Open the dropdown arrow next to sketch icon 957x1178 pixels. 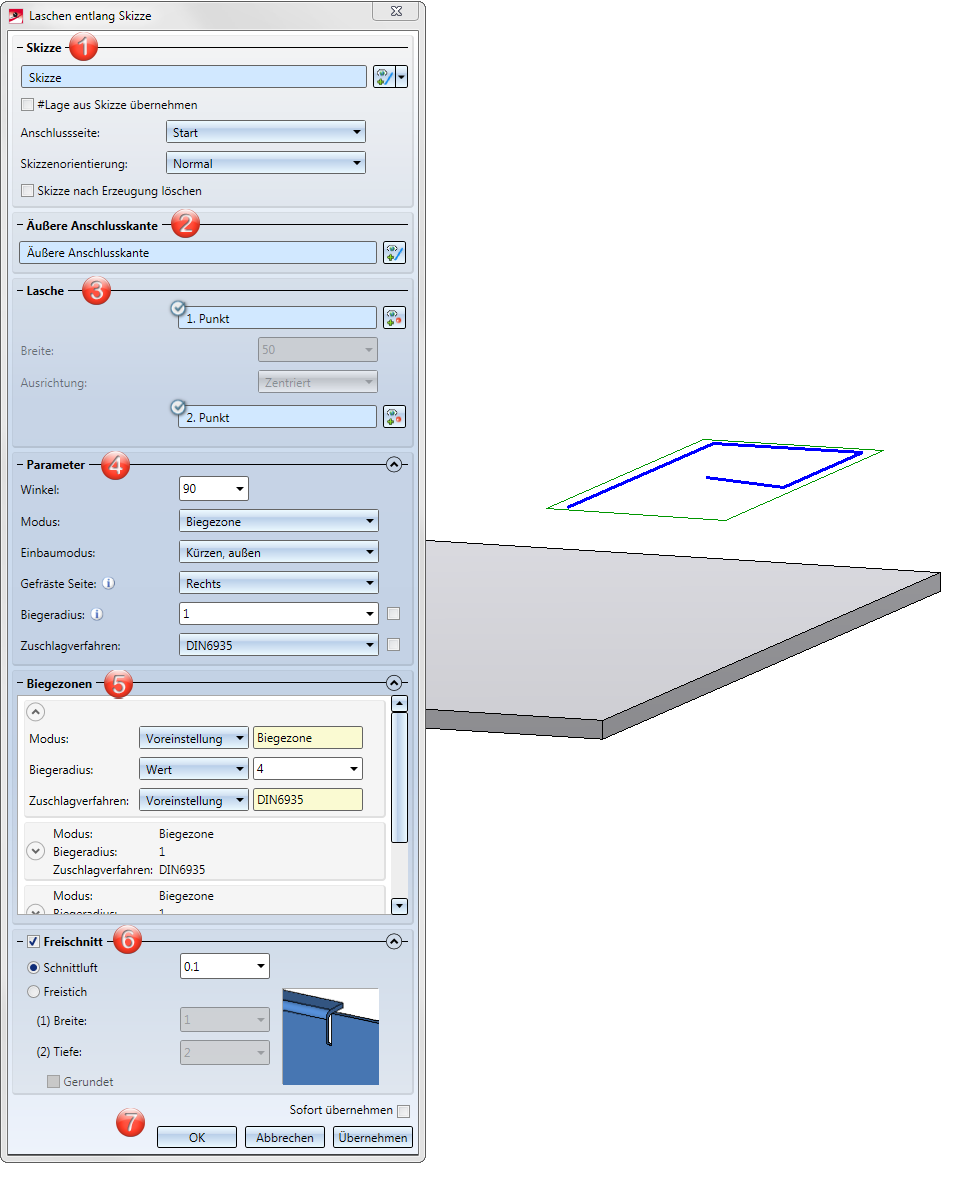pos(402,77)
